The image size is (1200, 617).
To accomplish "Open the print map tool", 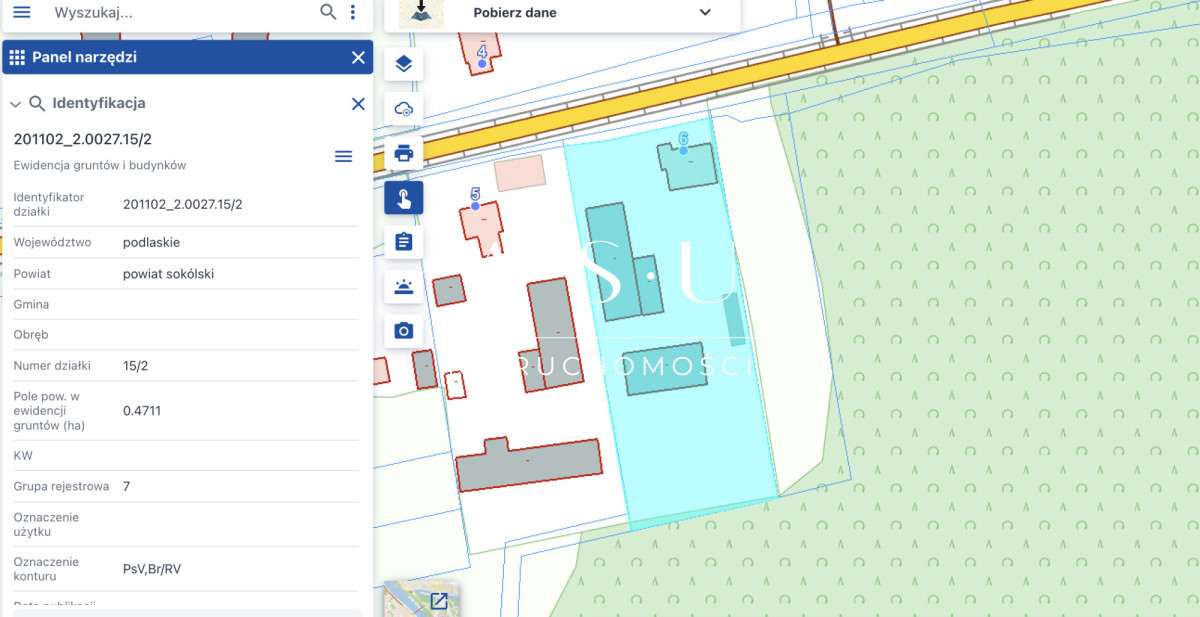I will [404, 153].
